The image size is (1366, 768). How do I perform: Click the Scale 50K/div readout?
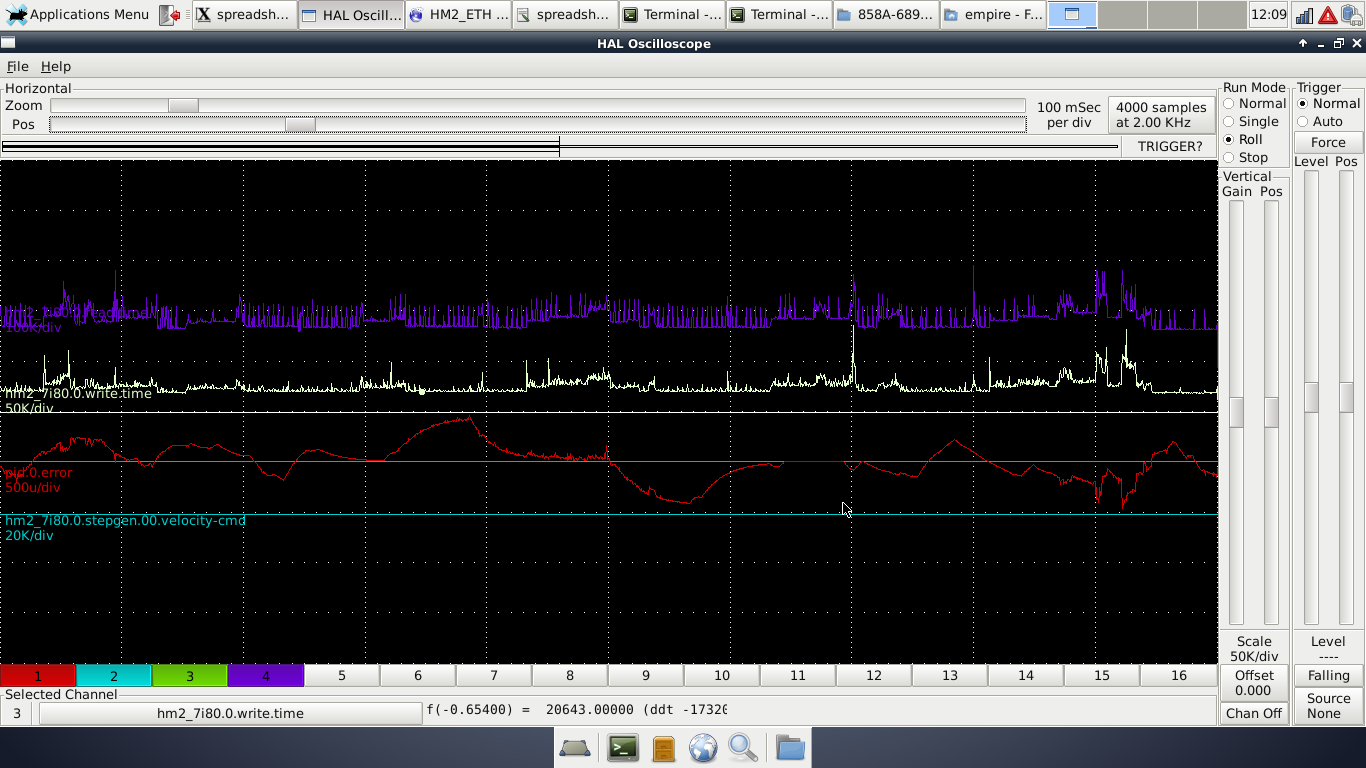pyautogui.click(x=1254, y=649)
